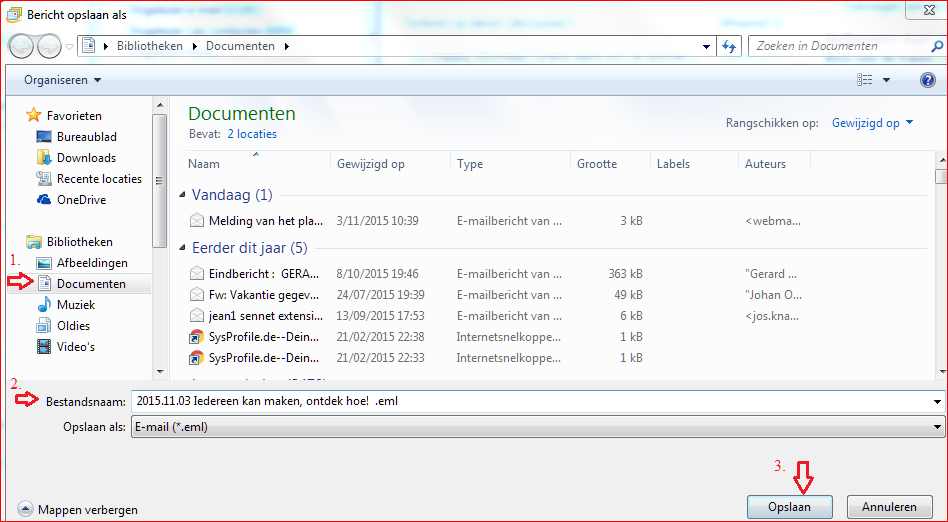Click the Opslaan button
The image size is (948, 522).
point(789,507)
